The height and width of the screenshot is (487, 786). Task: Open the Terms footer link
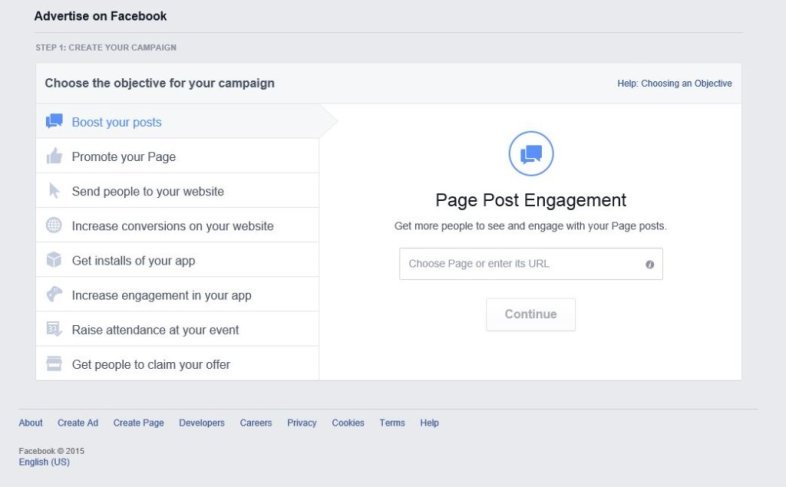click(x=392, y=422)
